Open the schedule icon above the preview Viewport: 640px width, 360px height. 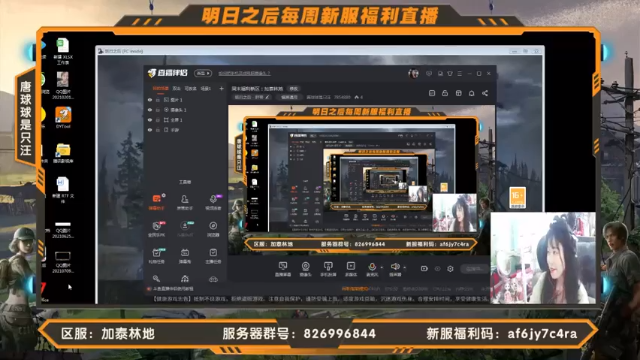[x=432, y=93]
